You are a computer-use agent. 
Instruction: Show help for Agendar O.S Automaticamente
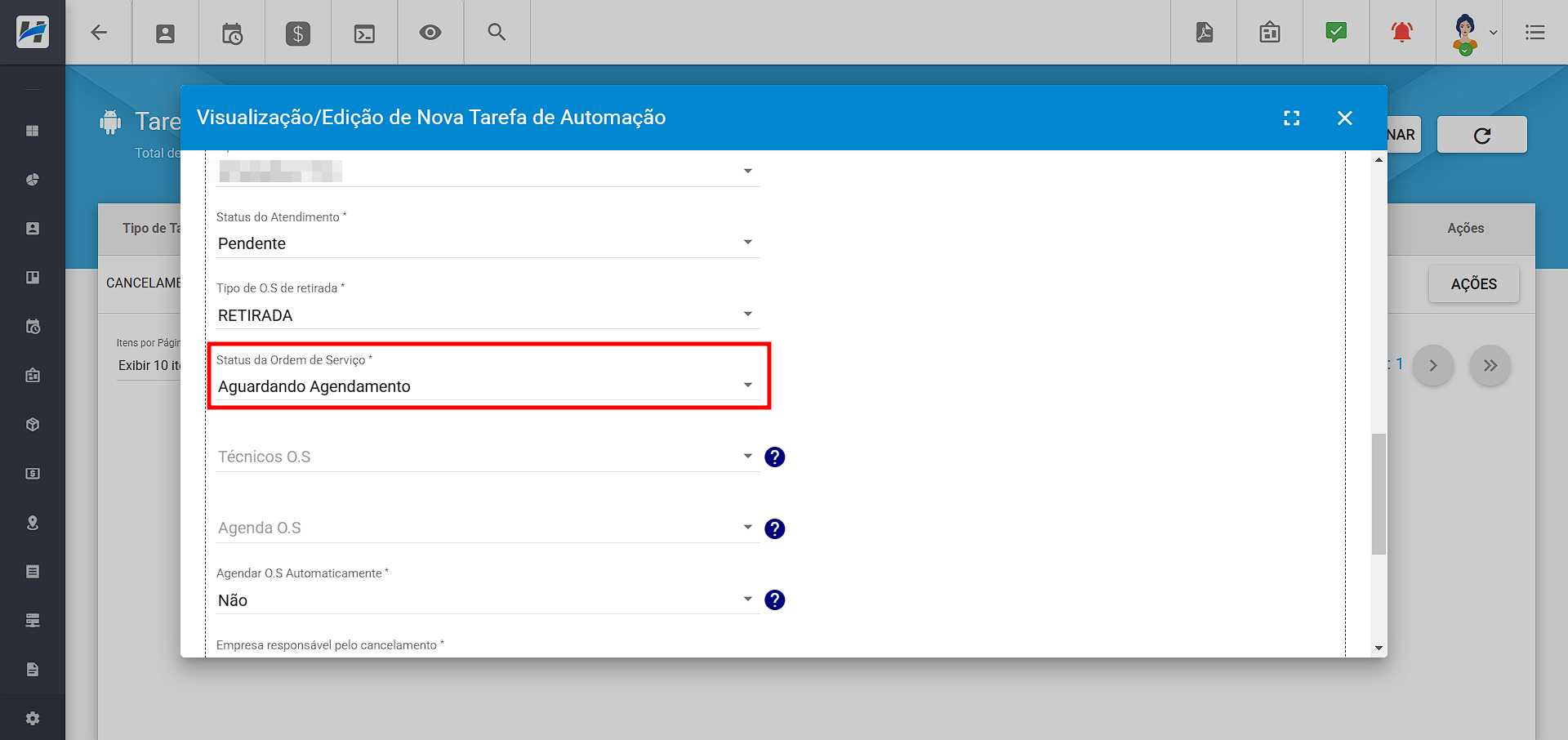[774, 600]
